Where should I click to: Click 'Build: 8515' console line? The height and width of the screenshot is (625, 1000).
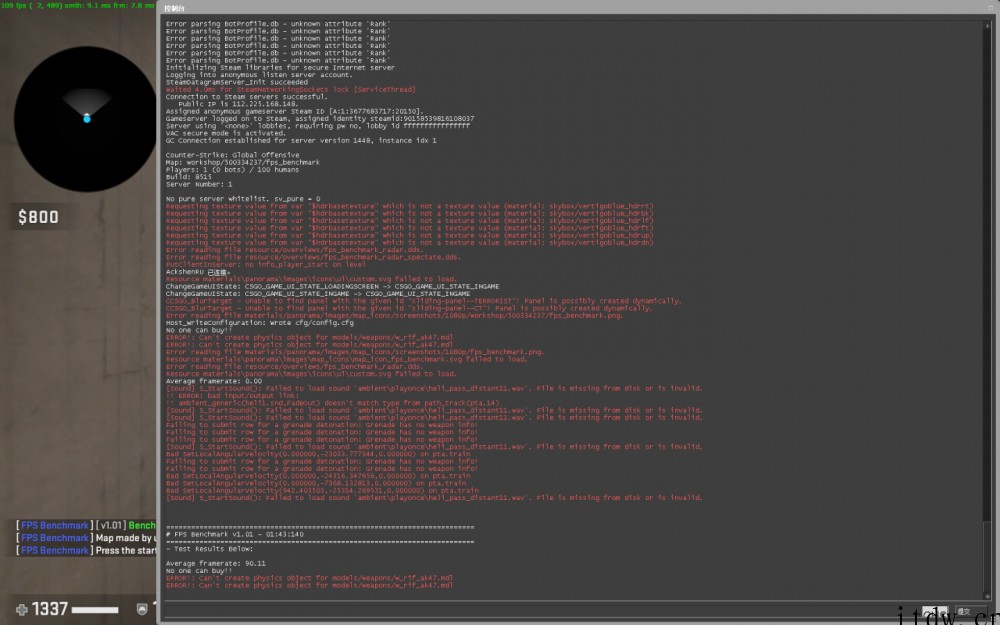tap(188, 177)
